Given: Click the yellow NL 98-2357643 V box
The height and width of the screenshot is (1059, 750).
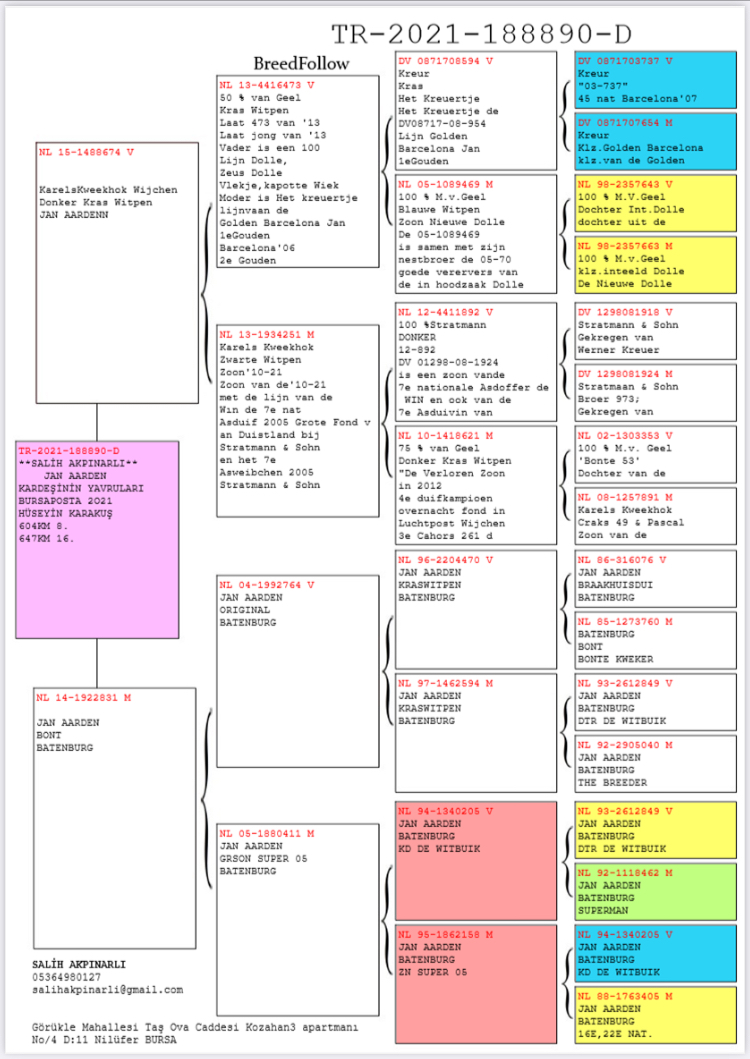Looking at the screenshot, I should (655, 203).
